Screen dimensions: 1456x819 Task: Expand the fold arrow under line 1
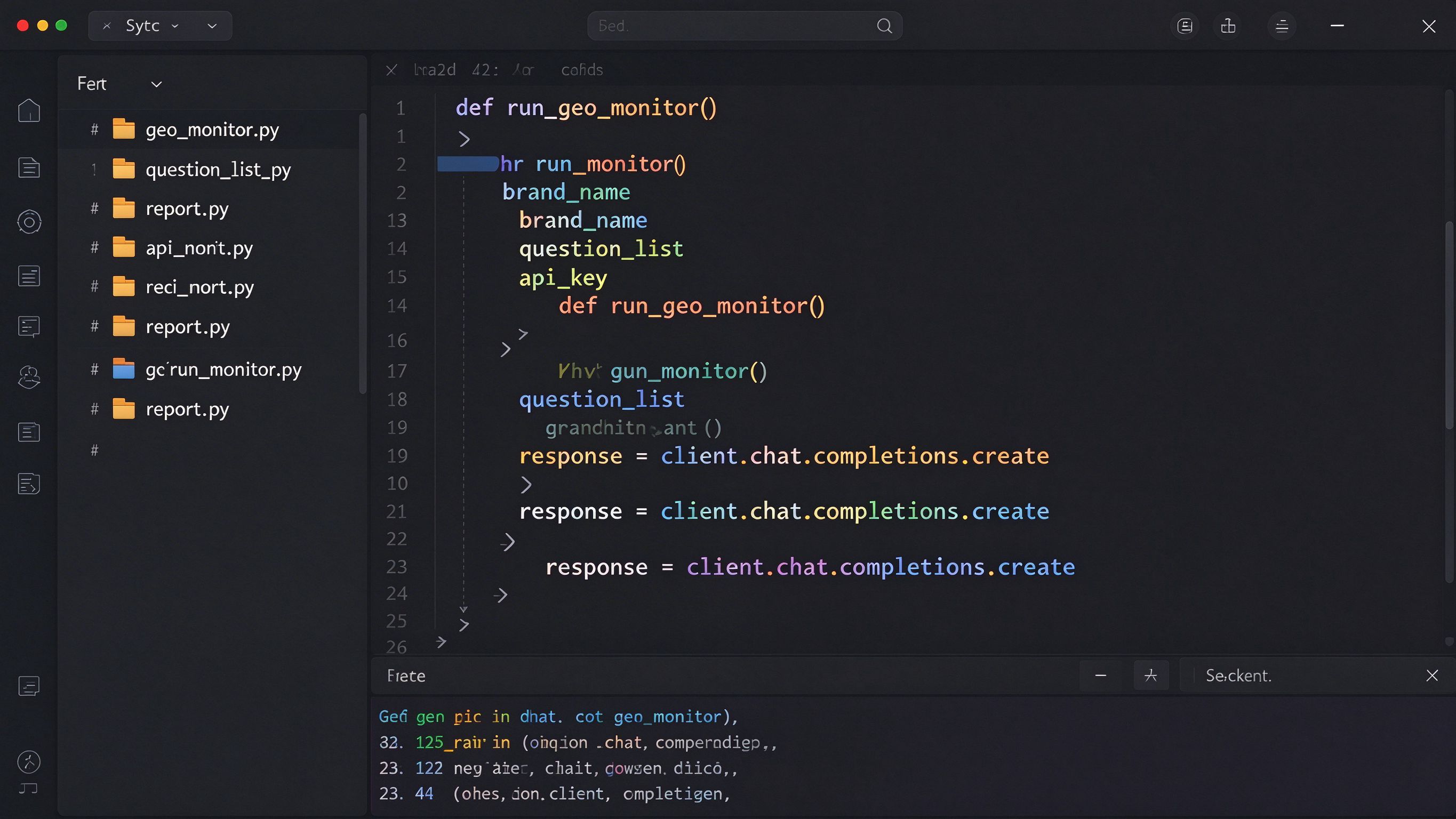pyautogui.click(x=464, y=139)
